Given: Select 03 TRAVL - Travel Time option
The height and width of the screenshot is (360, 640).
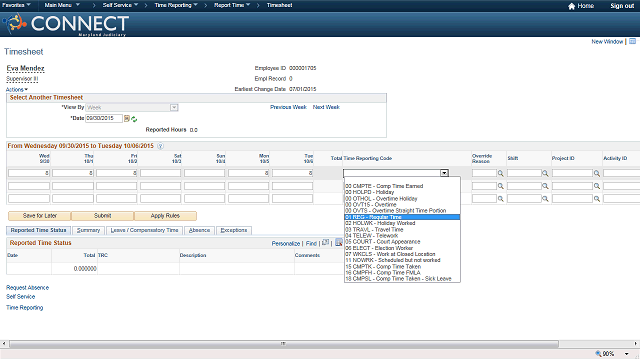Looking at the screenshot, I should pyautogui.click(x=402, y=229).
